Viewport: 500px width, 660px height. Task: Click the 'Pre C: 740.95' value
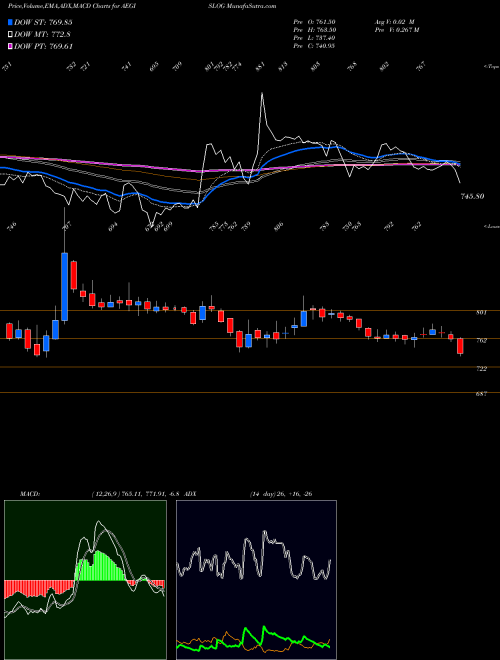314,46
